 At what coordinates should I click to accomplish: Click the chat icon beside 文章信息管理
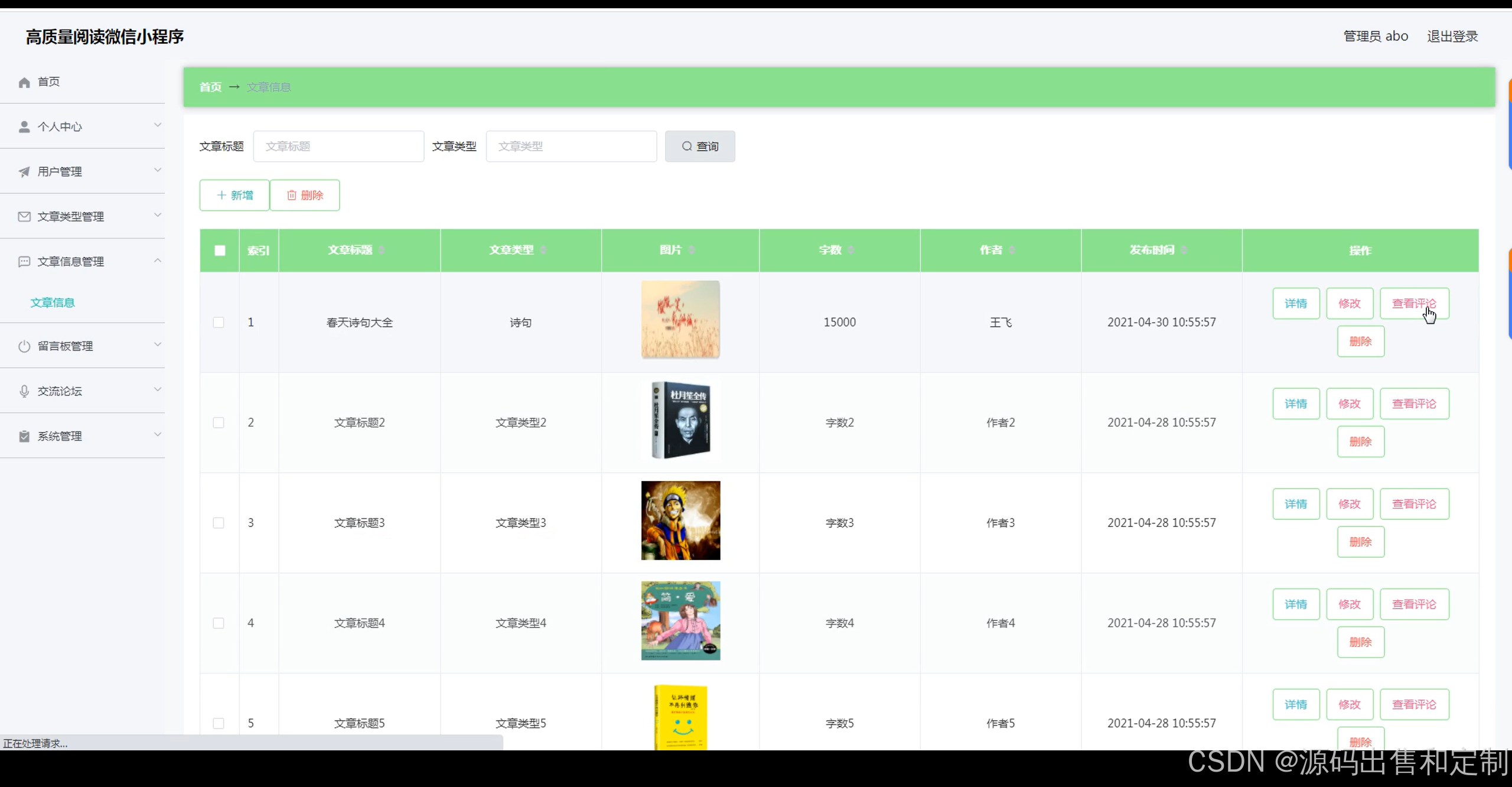tap(24, 262)
